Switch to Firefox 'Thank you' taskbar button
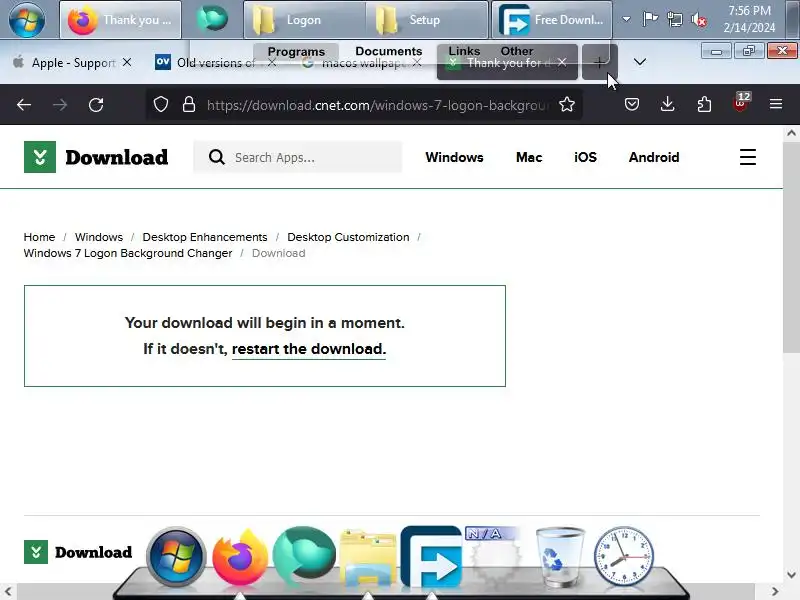800x600 pixels. tap(120, 20)
